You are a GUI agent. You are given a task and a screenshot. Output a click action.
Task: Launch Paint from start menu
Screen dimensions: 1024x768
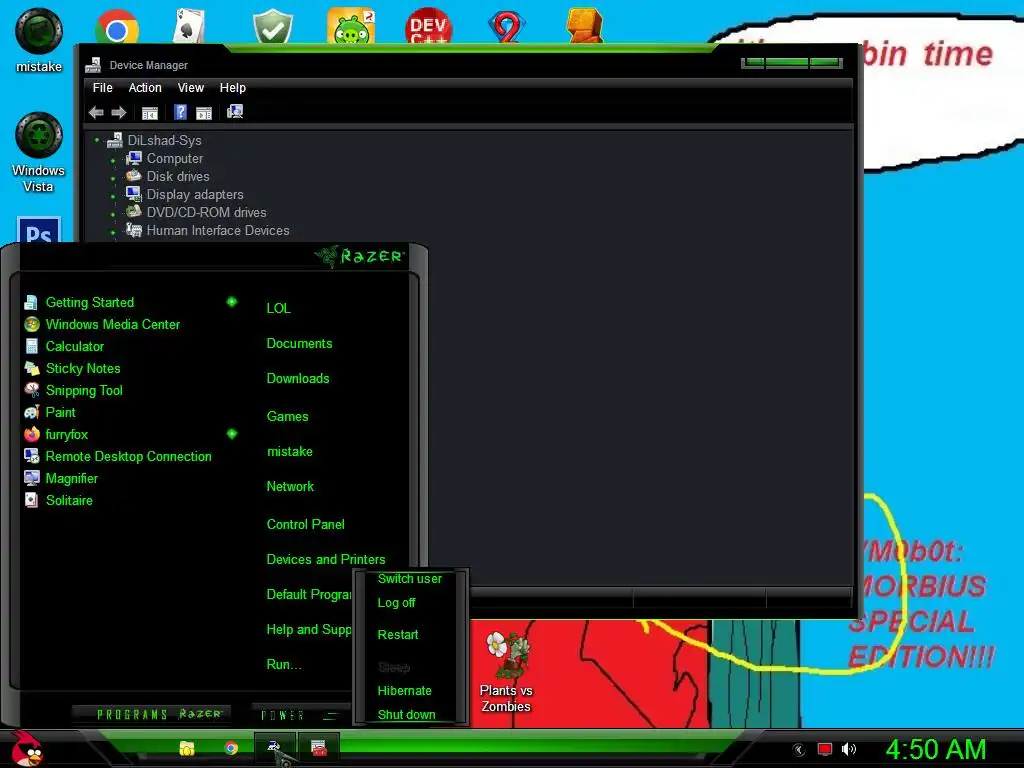click(x=50, y=412)
